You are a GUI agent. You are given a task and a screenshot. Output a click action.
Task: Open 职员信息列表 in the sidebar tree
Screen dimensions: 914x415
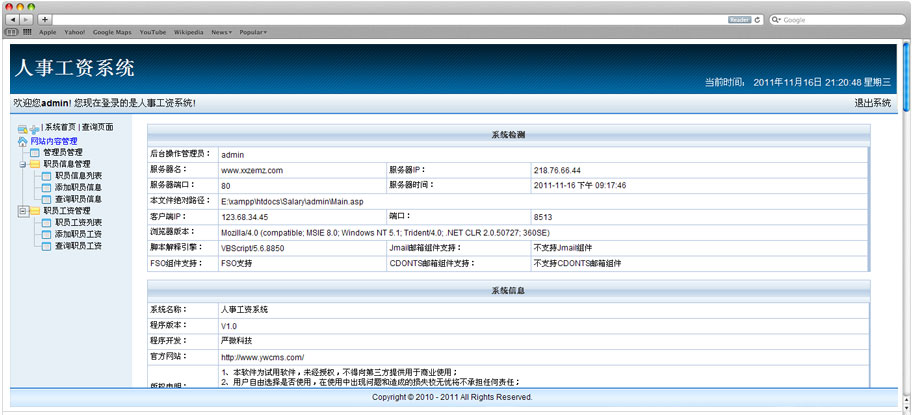pos(78,176)
